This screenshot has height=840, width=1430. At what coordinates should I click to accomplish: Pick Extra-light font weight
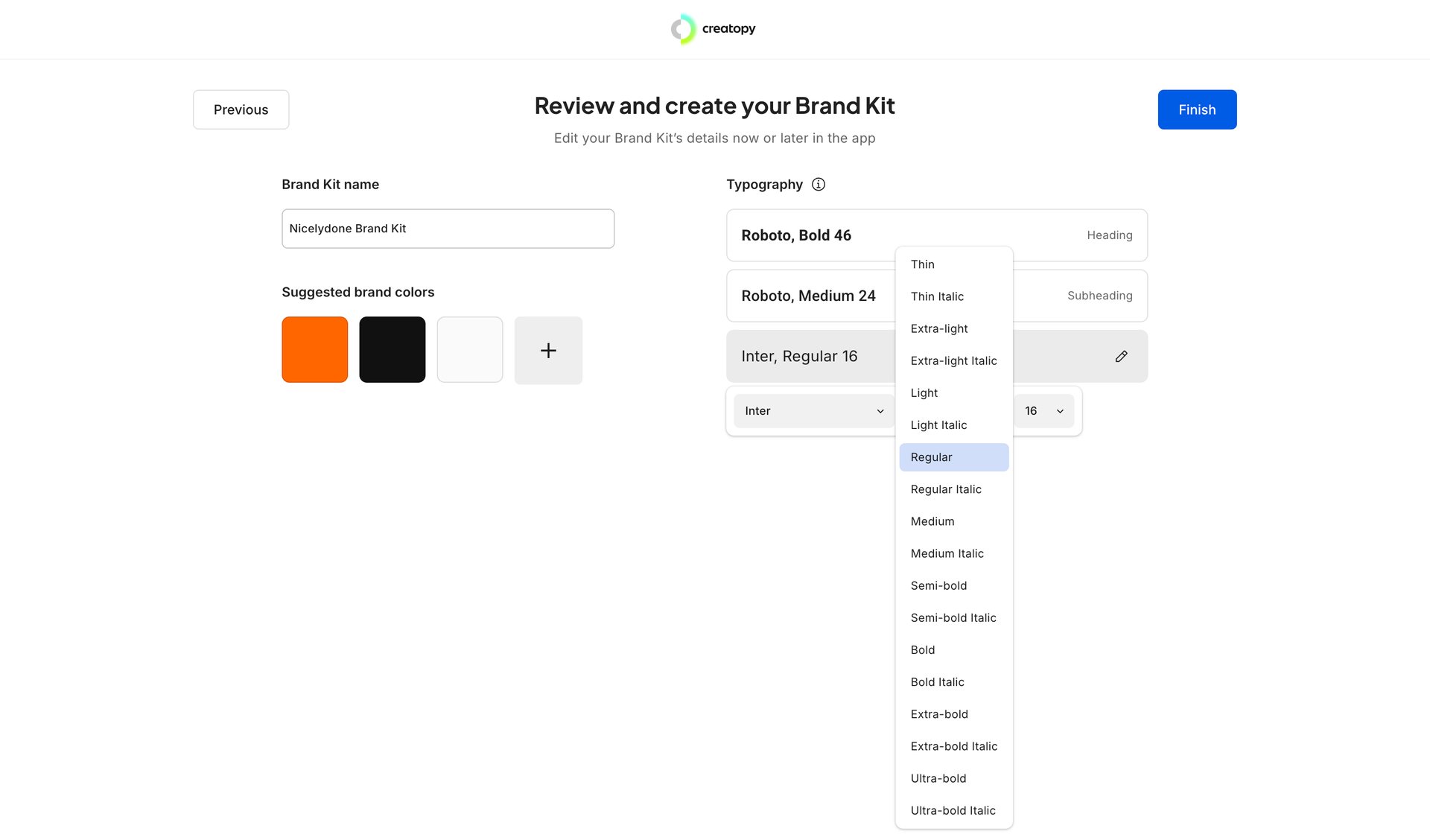click(938, 328)
